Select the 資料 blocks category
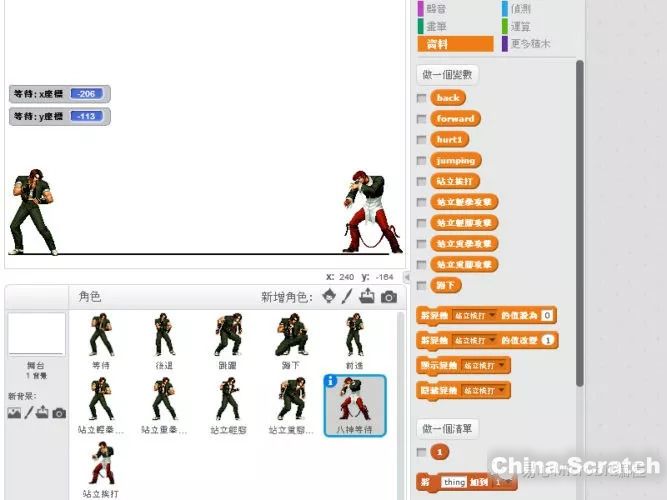 (x=455, y=44)
